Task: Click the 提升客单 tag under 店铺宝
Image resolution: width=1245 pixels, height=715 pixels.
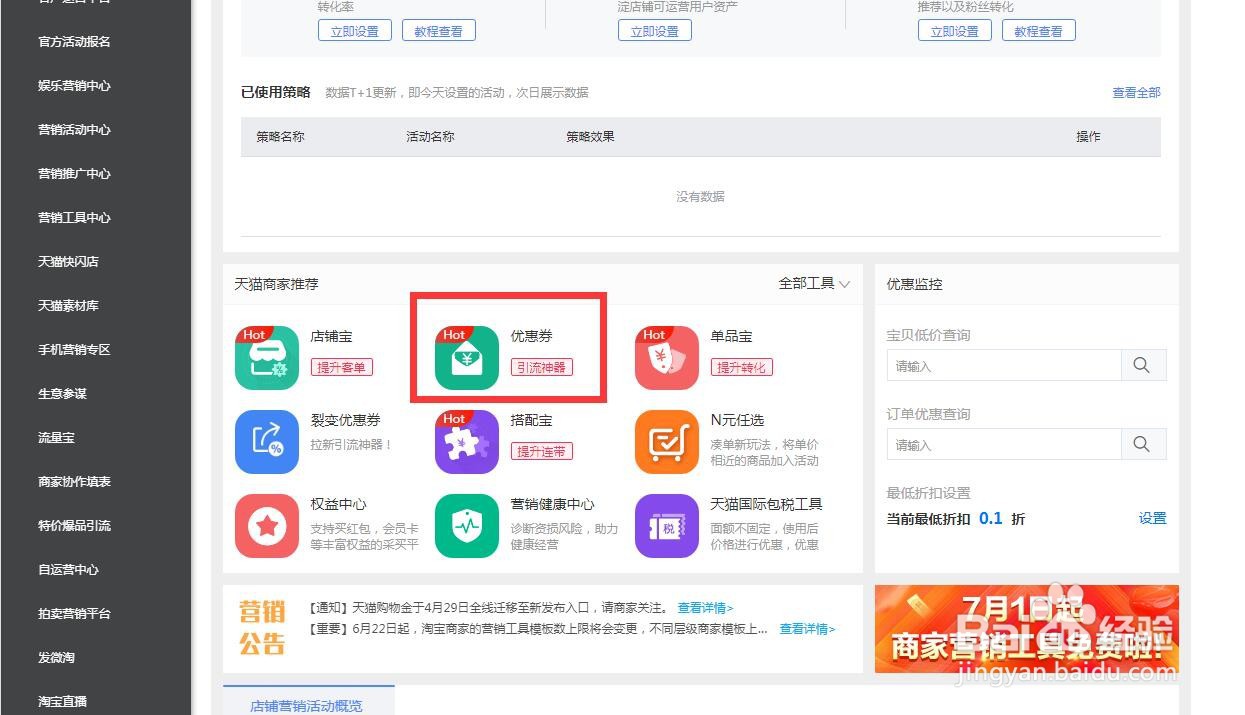Action: coord(342,367)
